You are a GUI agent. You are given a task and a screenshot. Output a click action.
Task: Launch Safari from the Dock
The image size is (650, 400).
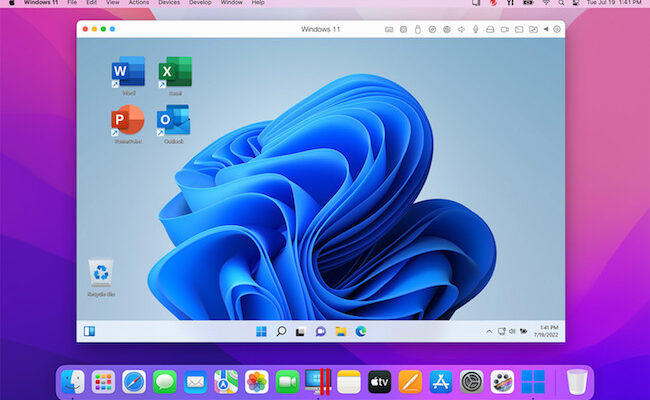click(x=134, y=381)
